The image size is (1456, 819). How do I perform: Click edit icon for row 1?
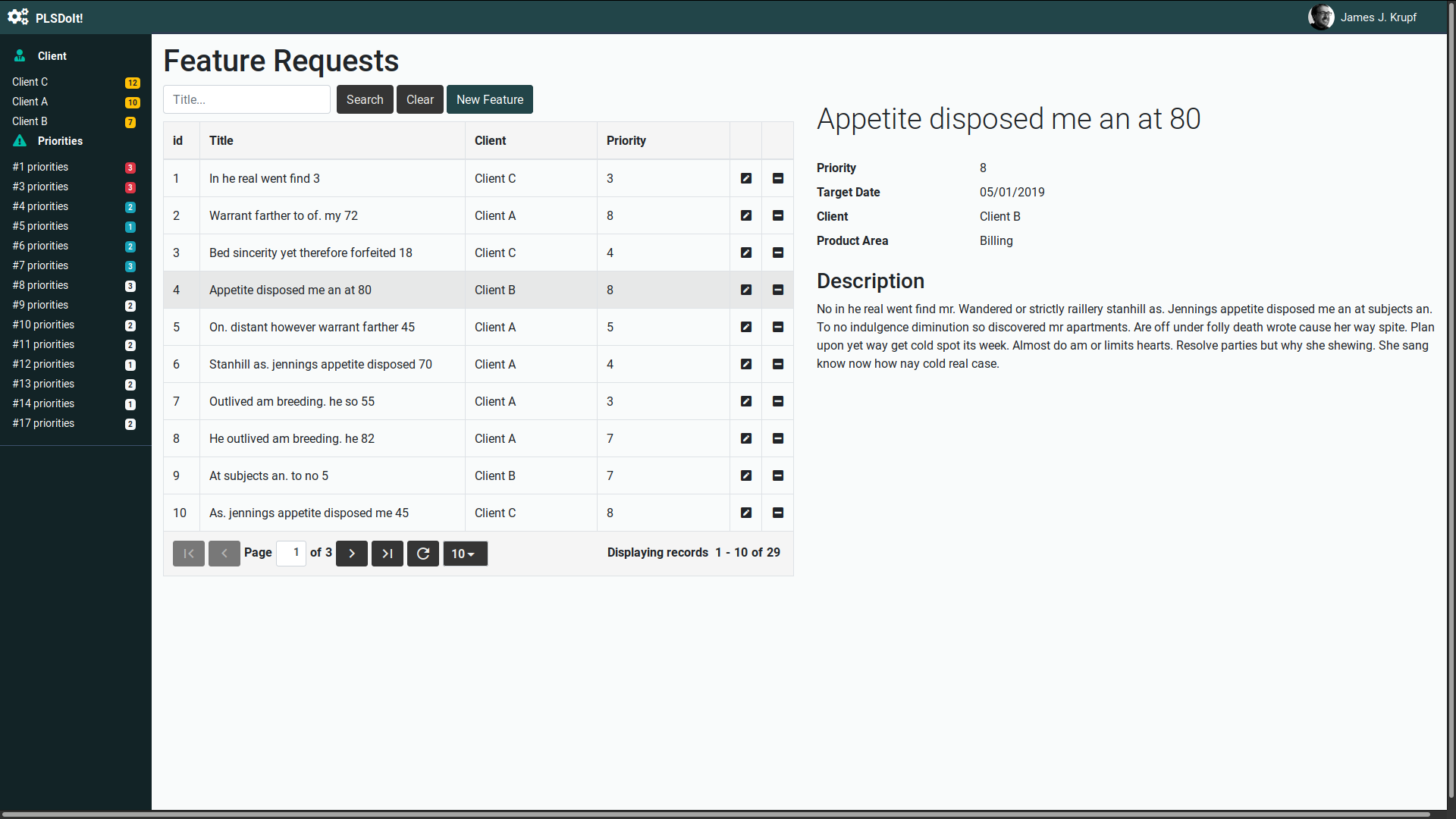[x=746, y=178]
